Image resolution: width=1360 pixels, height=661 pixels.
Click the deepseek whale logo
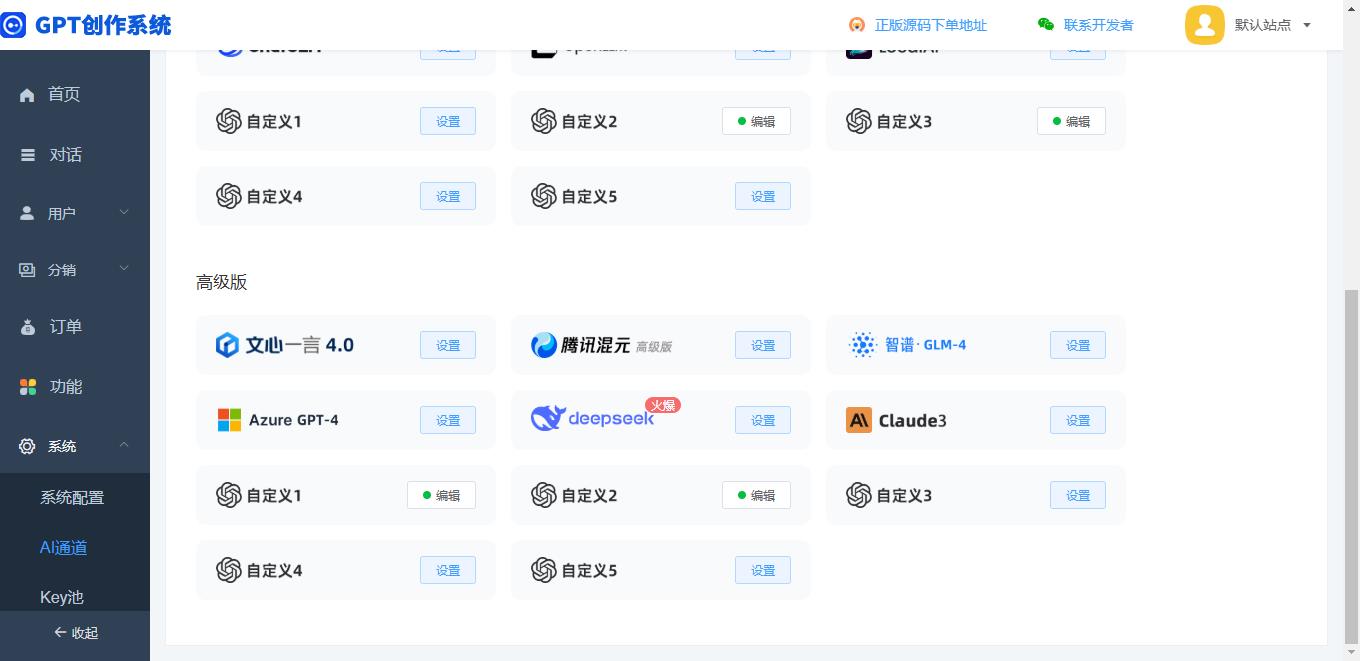click(x=548, y=418)
